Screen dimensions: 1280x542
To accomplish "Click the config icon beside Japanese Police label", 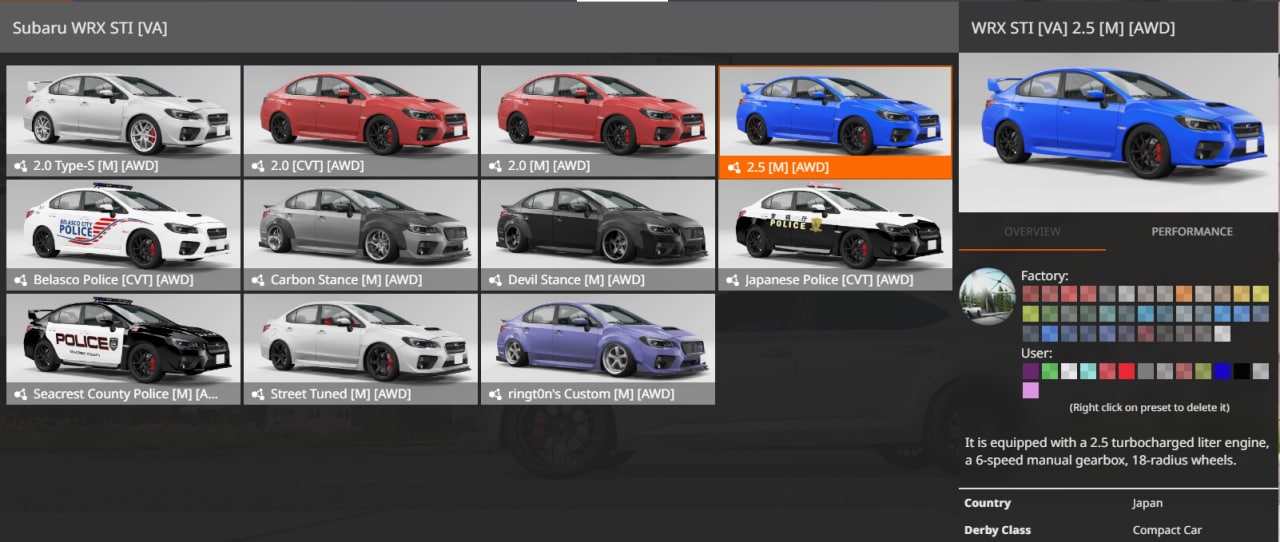I will [732, 281].
